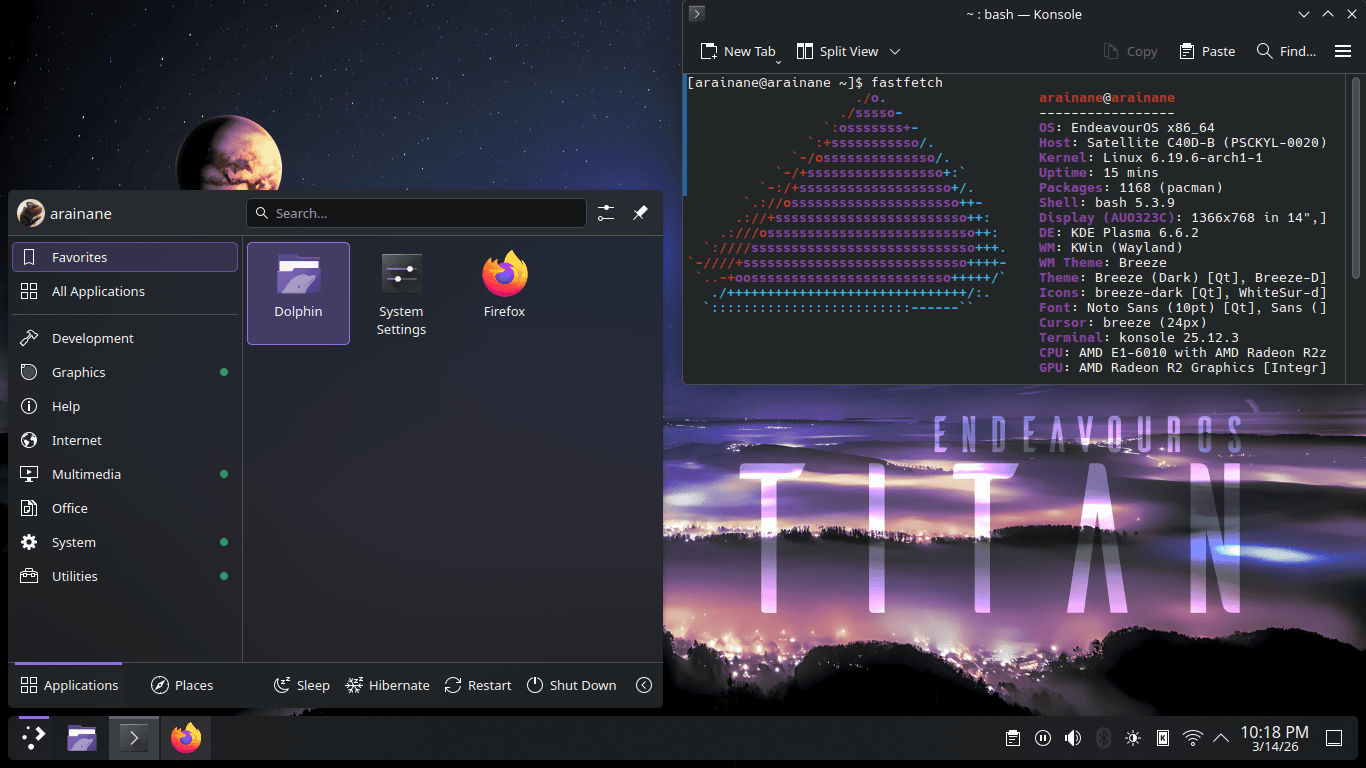Image resolution: width=1366 pixels, height=768 pixels.
Task: Click the "bash 5.3.9" shell line
Action: tap(1139, 202)
